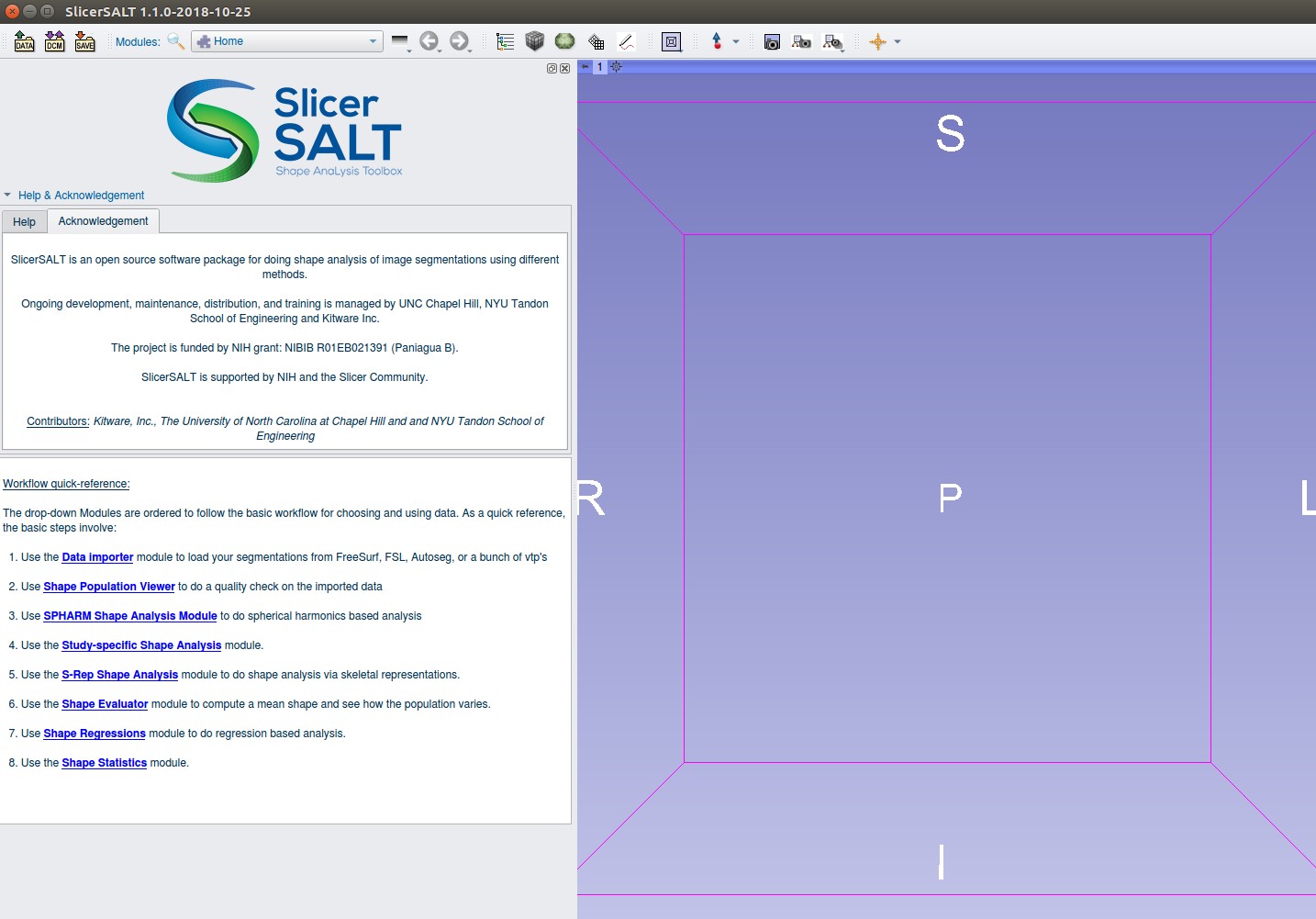This screenshot has width=1316, height=919.
Task: Open the Data importer link
Action: click(97, 557)
